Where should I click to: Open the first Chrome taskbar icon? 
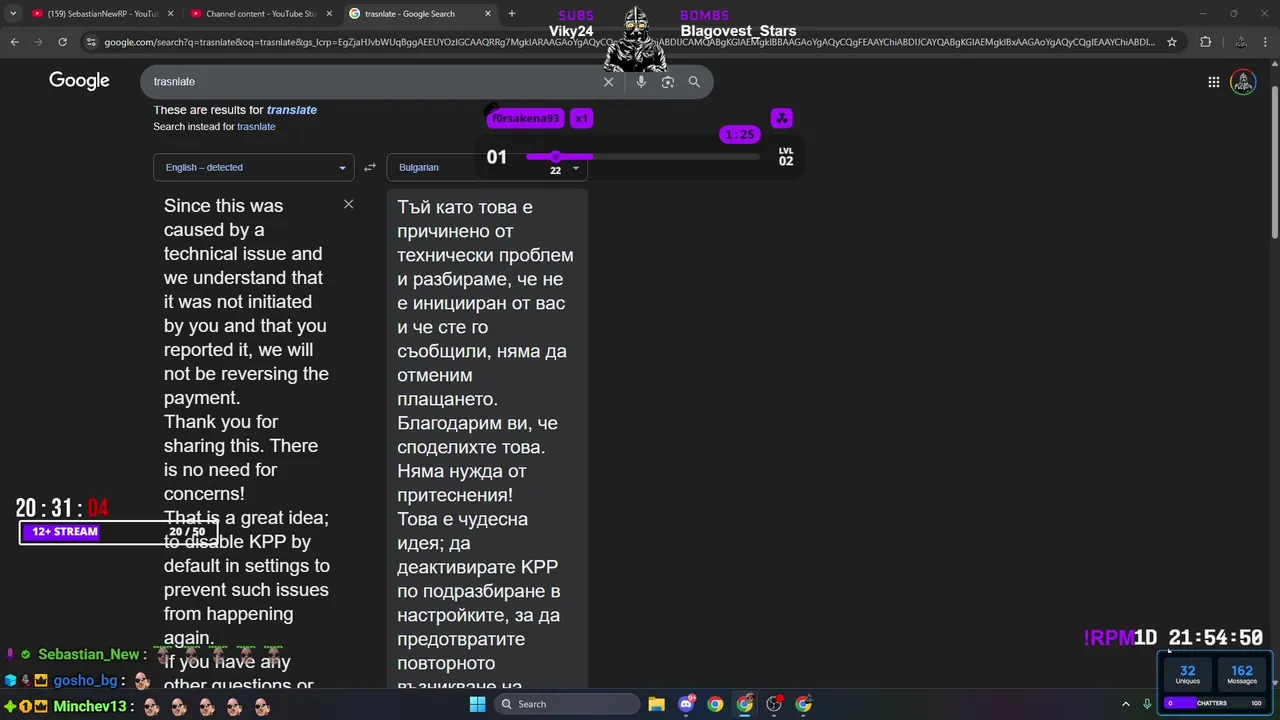click(715, 704)
